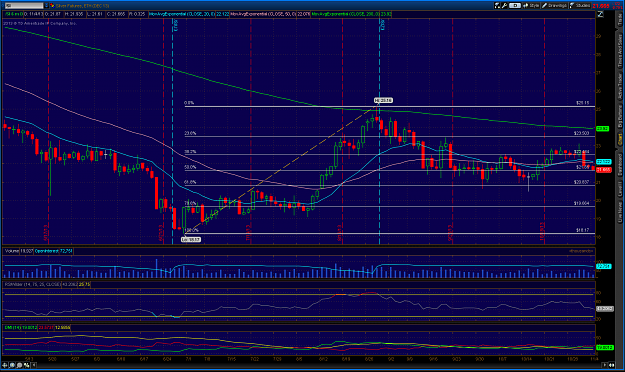The height and width of the screenshot is (372, 625).
Task: Click the zoom magnifier icon at bottom
Action: click(x=12, y=365)
